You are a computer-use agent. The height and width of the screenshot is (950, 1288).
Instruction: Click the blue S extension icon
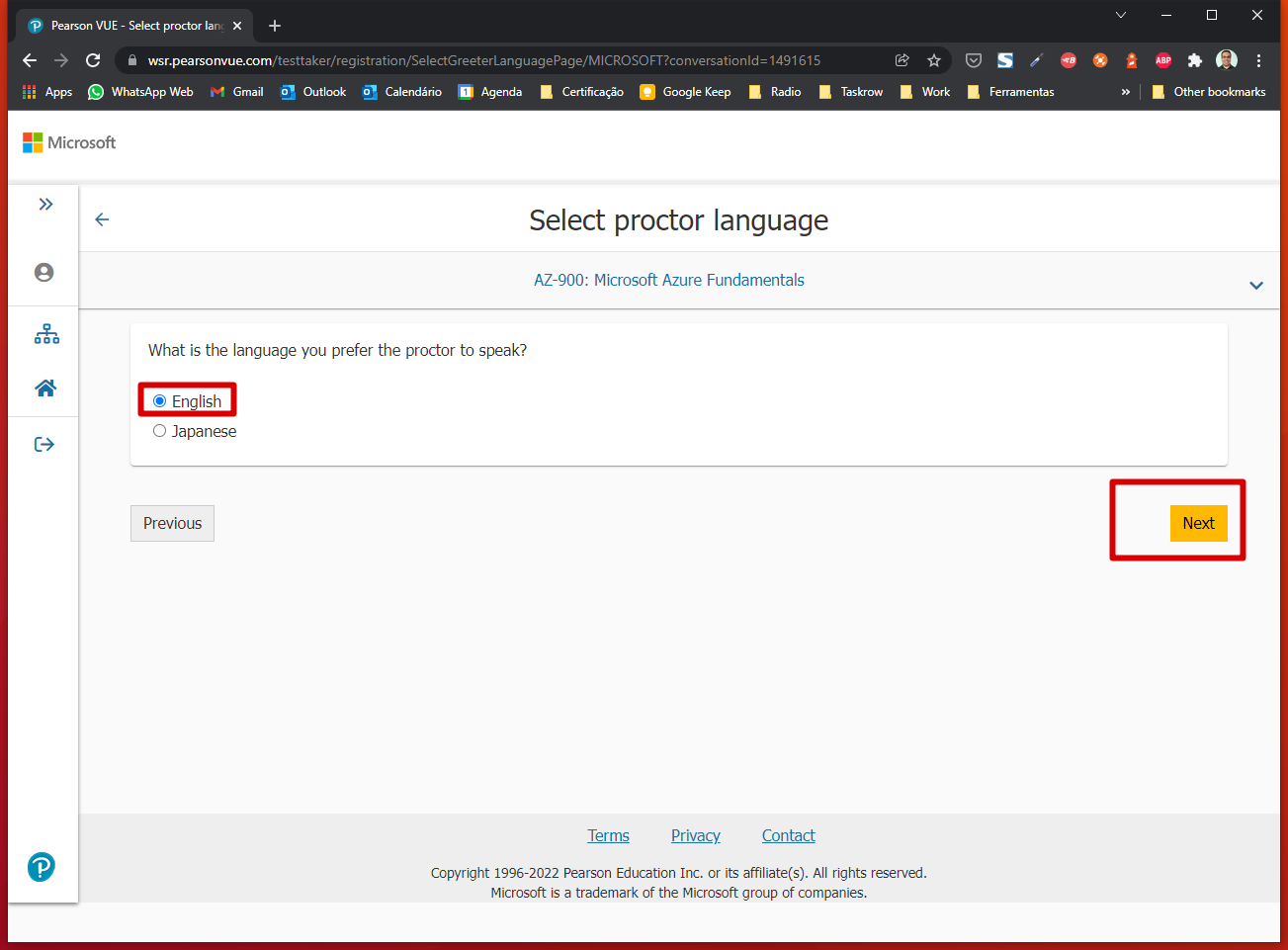[x=1005, y=60]
